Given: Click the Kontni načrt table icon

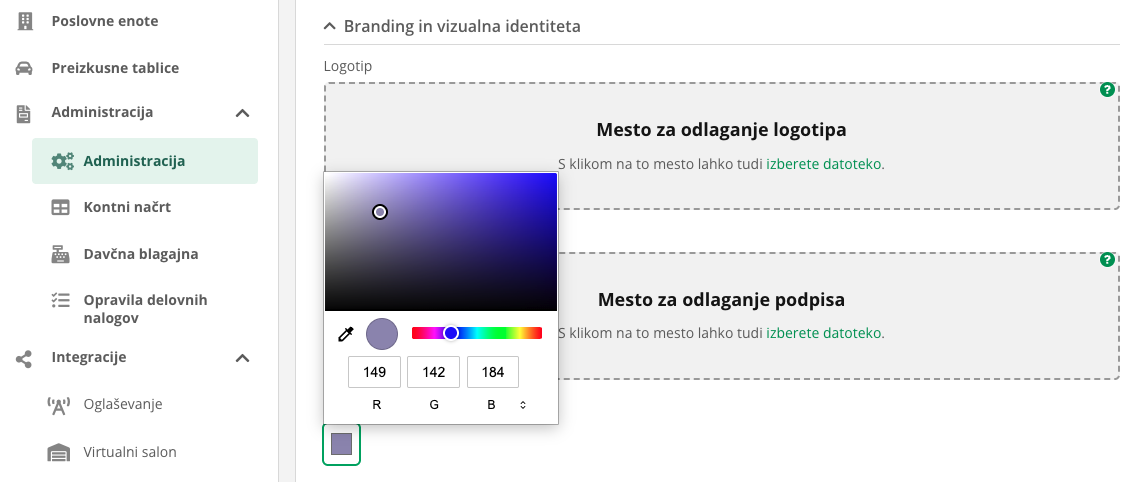Looking at the screenshot, I should (60, 208).
